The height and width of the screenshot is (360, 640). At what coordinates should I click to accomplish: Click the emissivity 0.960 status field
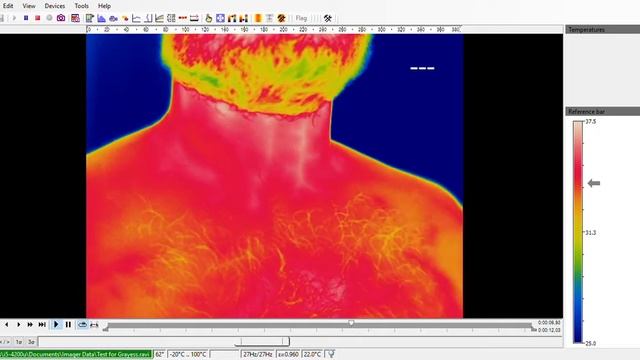click(x=288, y=354)
